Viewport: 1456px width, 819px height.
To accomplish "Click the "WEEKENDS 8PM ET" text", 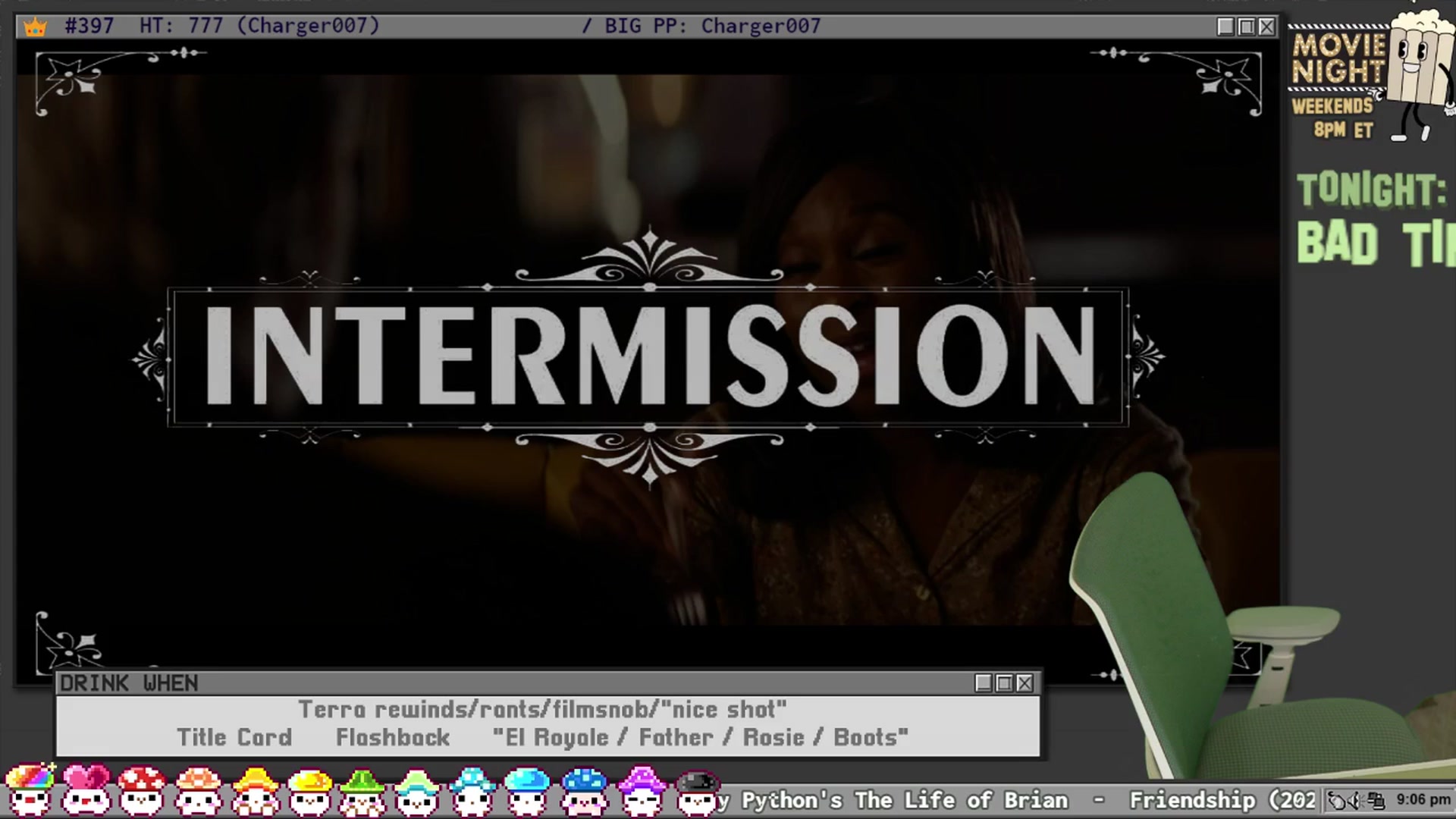I will (1334, 118).
